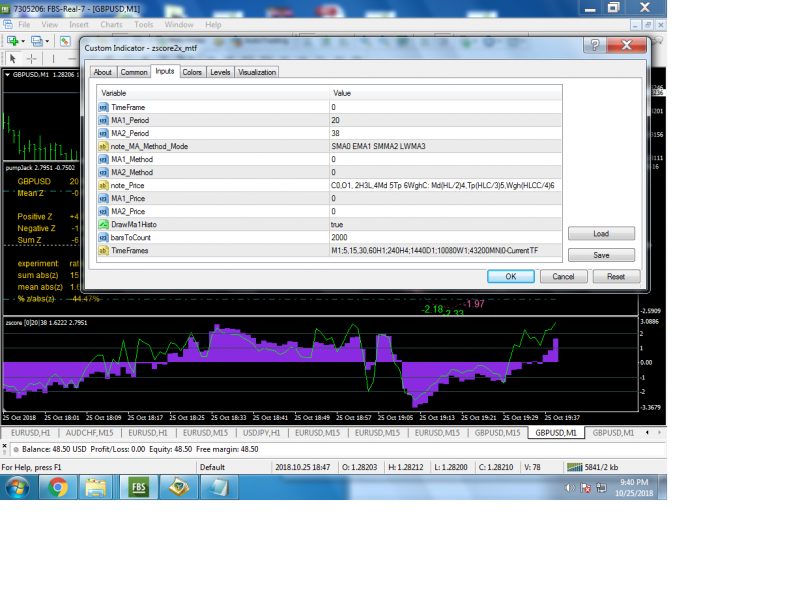Image resolution: width=800 pixels, height=599 pixels.
Task: Click the note_Price string icon
Action: pyautogui.click(x=104, y=185)
